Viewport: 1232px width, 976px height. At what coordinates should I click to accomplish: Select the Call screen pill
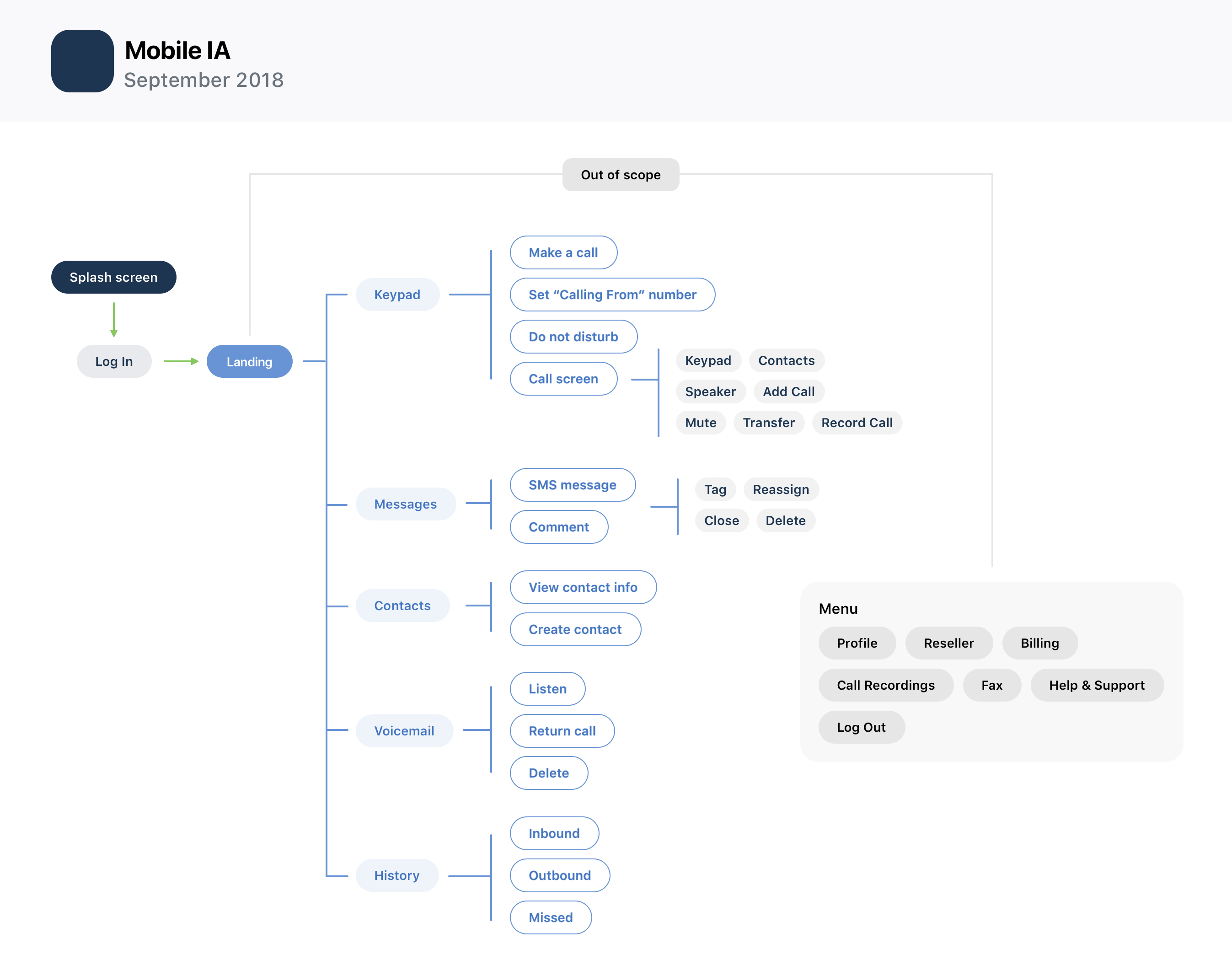click(x=563, y=379)
